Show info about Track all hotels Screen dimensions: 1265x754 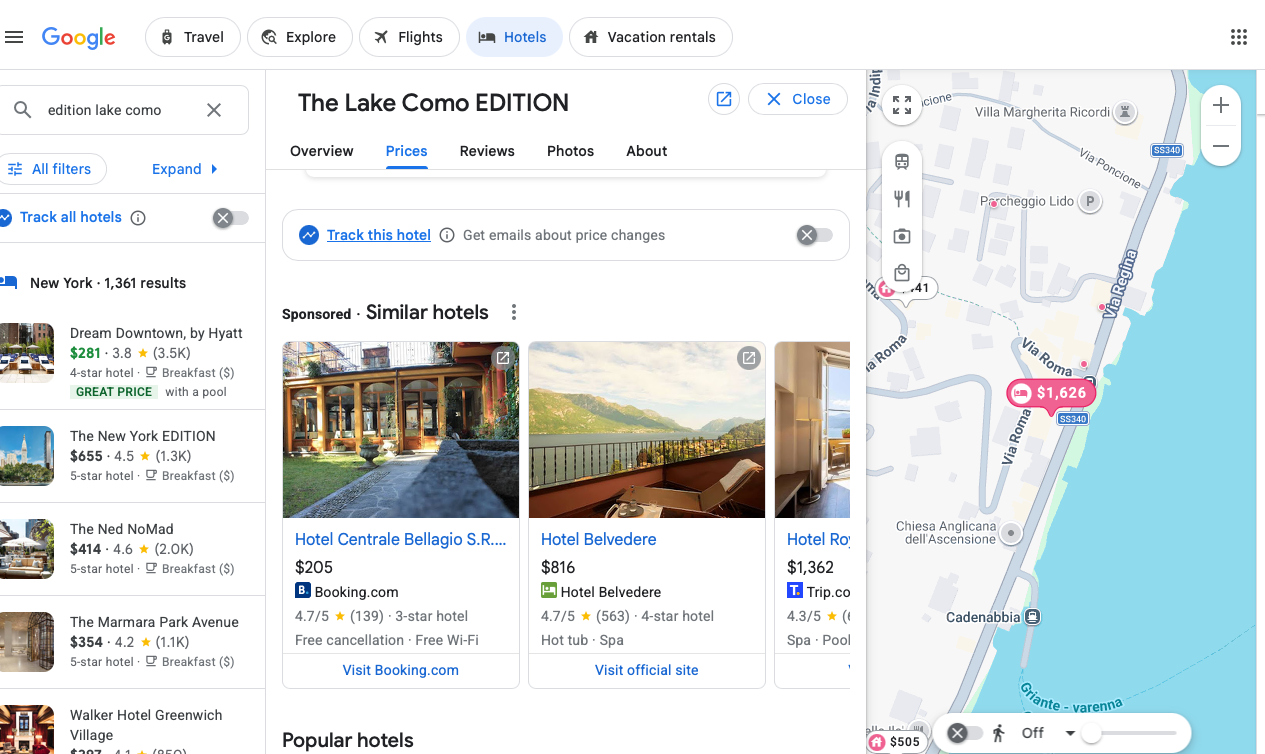click(139, 218)
